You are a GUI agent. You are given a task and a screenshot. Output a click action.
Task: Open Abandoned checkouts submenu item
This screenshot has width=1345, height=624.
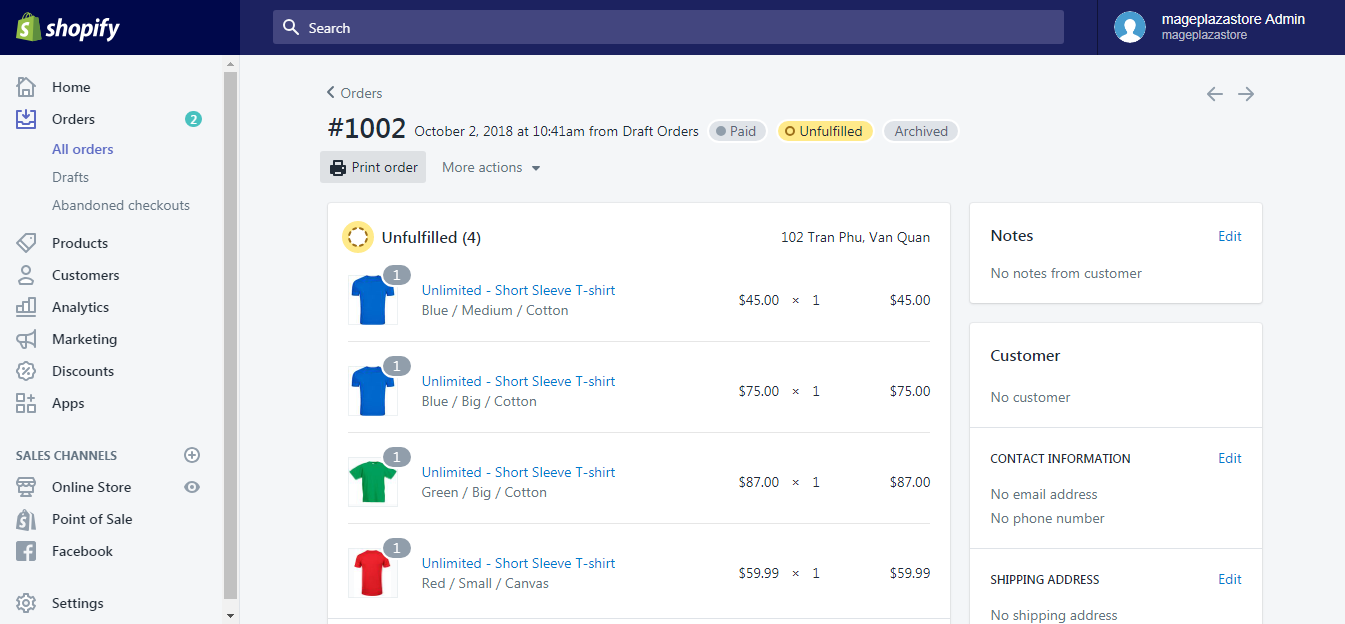(x=121, y=205)
